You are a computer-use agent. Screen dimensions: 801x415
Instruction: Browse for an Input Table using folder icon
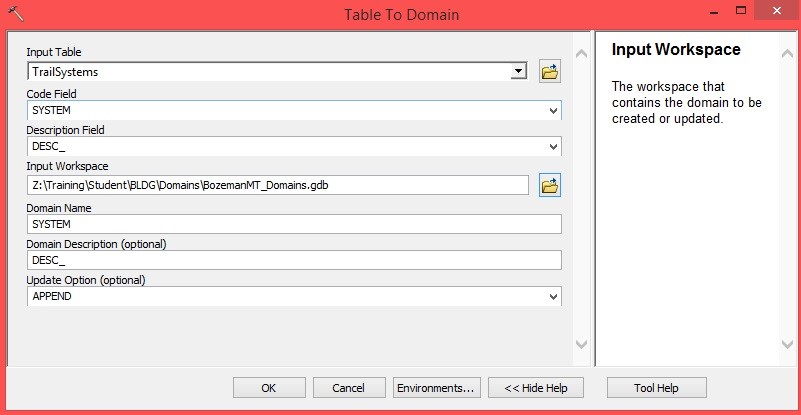[549, 71]
